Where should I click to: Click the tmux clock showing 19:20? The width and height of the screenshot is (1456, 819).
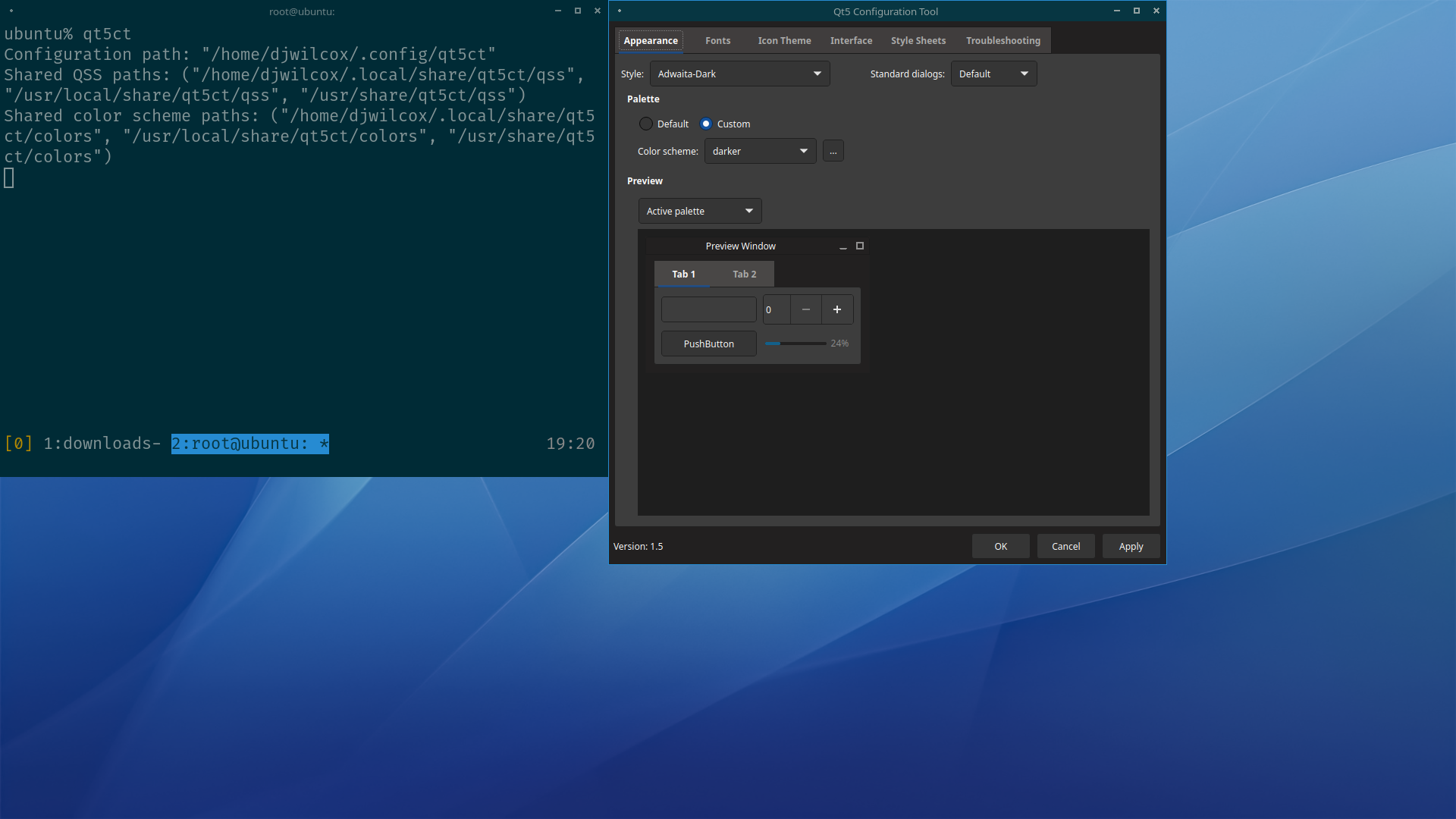point(570,444)
